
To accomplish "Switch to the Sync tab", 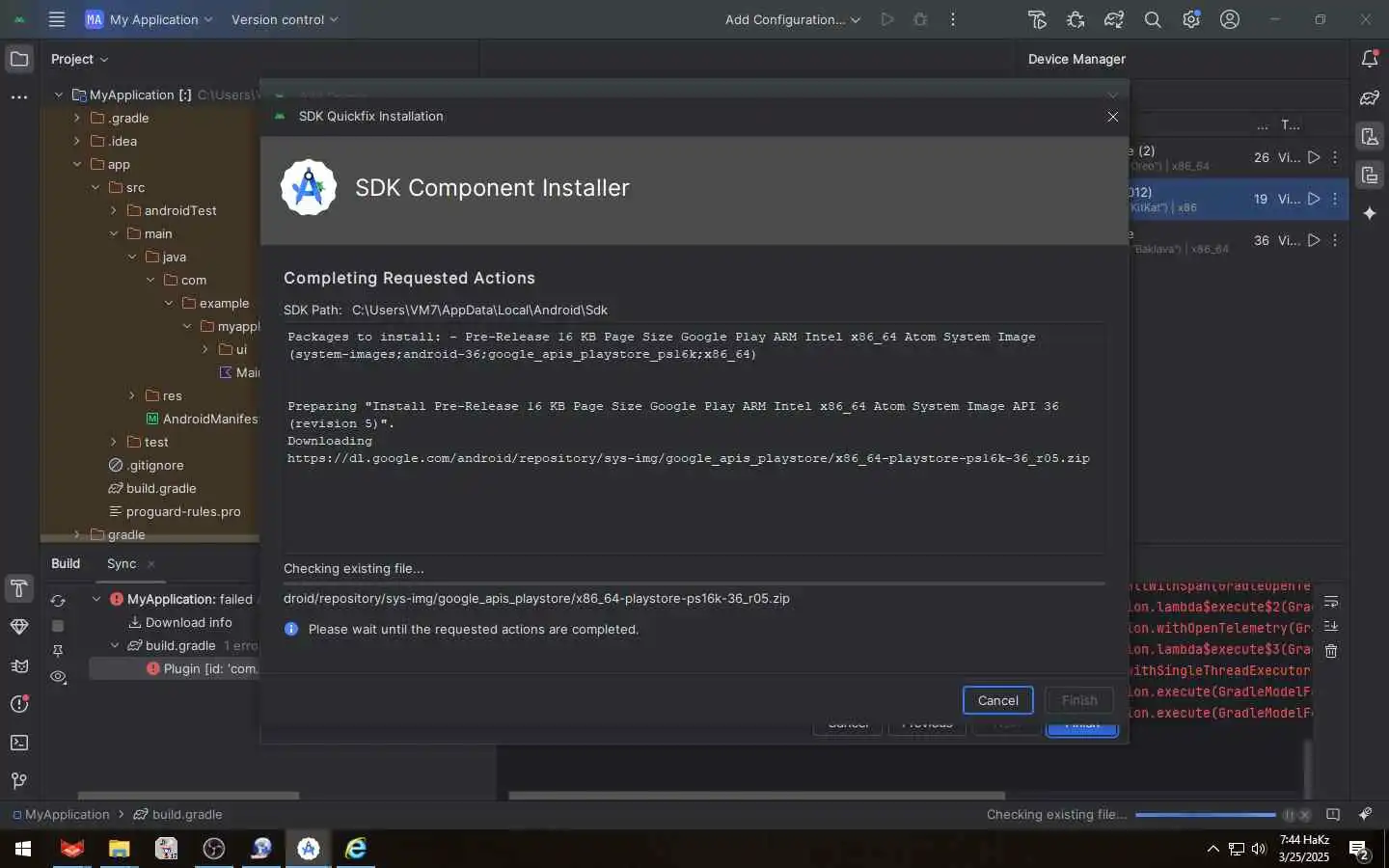I will tap(122, 563).
